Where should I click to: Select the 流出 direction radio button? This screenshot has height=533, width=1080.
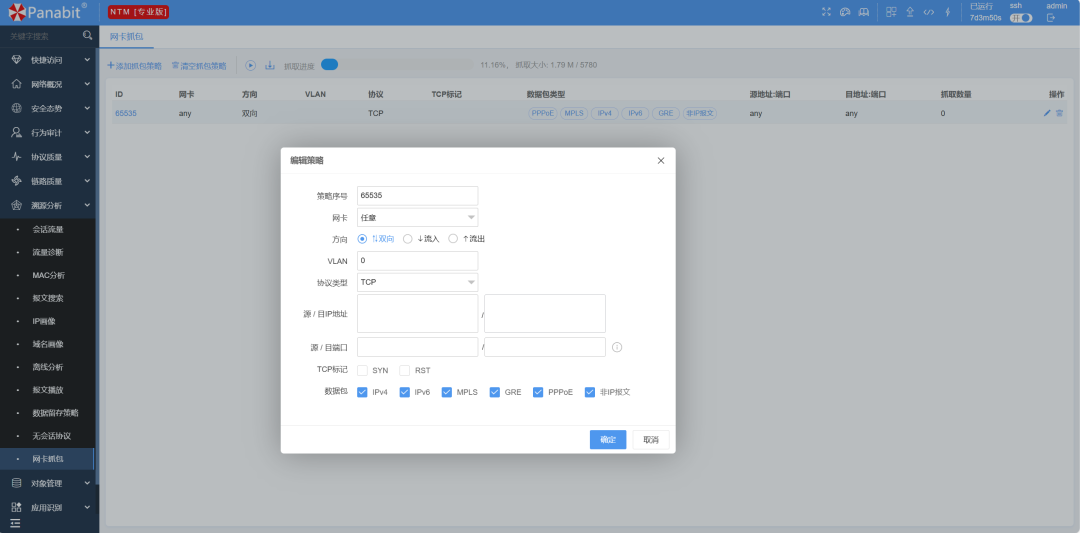pos(453,238)
